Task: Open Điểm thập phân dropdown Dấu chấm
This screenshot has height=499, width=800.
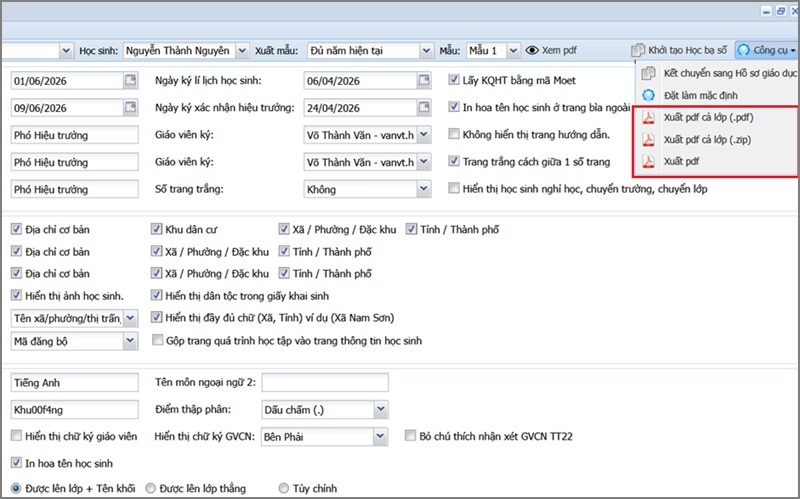Action: (x=380, y=409)
